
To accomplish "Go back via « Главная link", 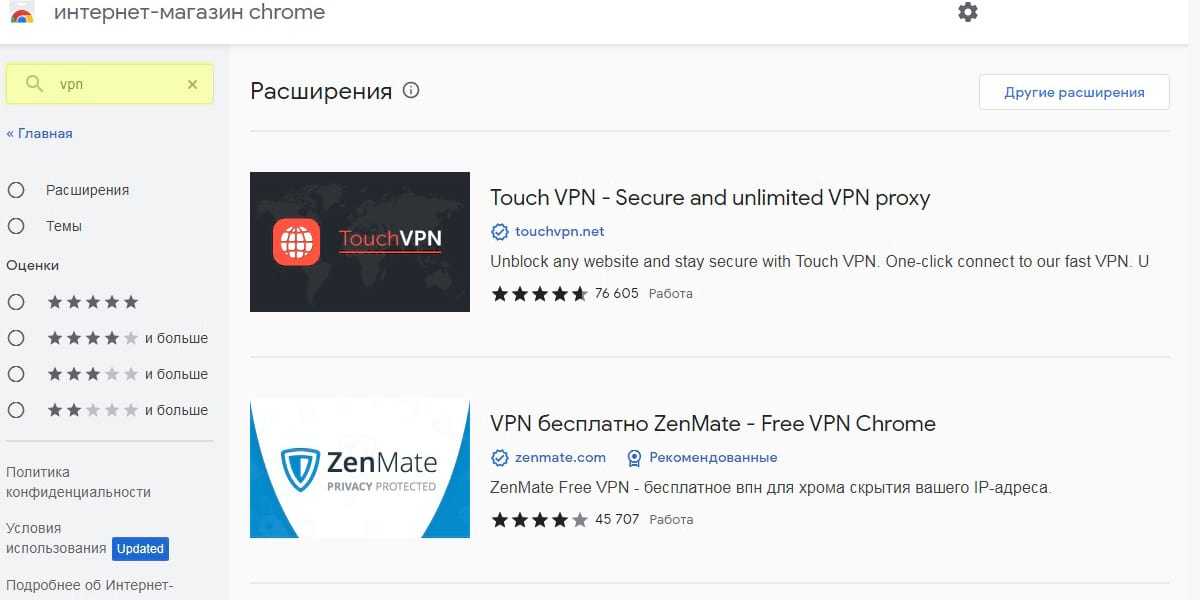I will point(40,133).
